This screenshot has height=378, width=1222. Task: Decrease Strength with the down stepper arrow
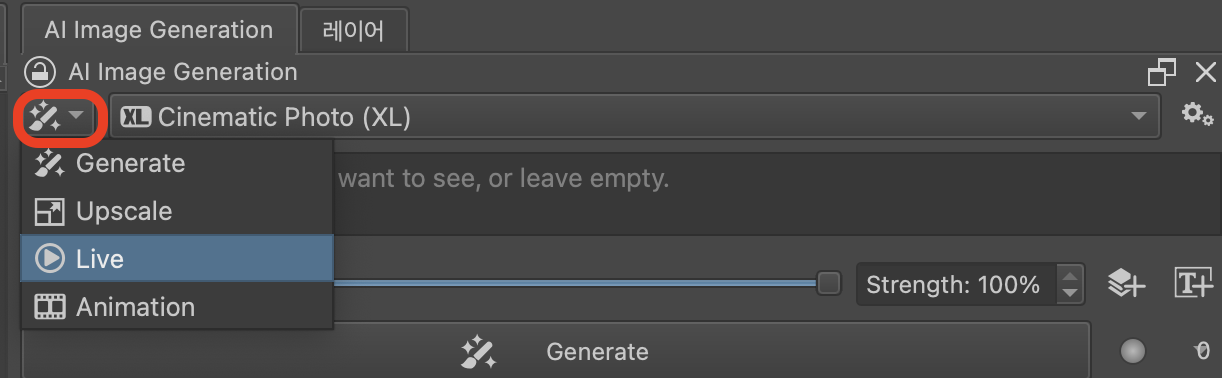1070,293
